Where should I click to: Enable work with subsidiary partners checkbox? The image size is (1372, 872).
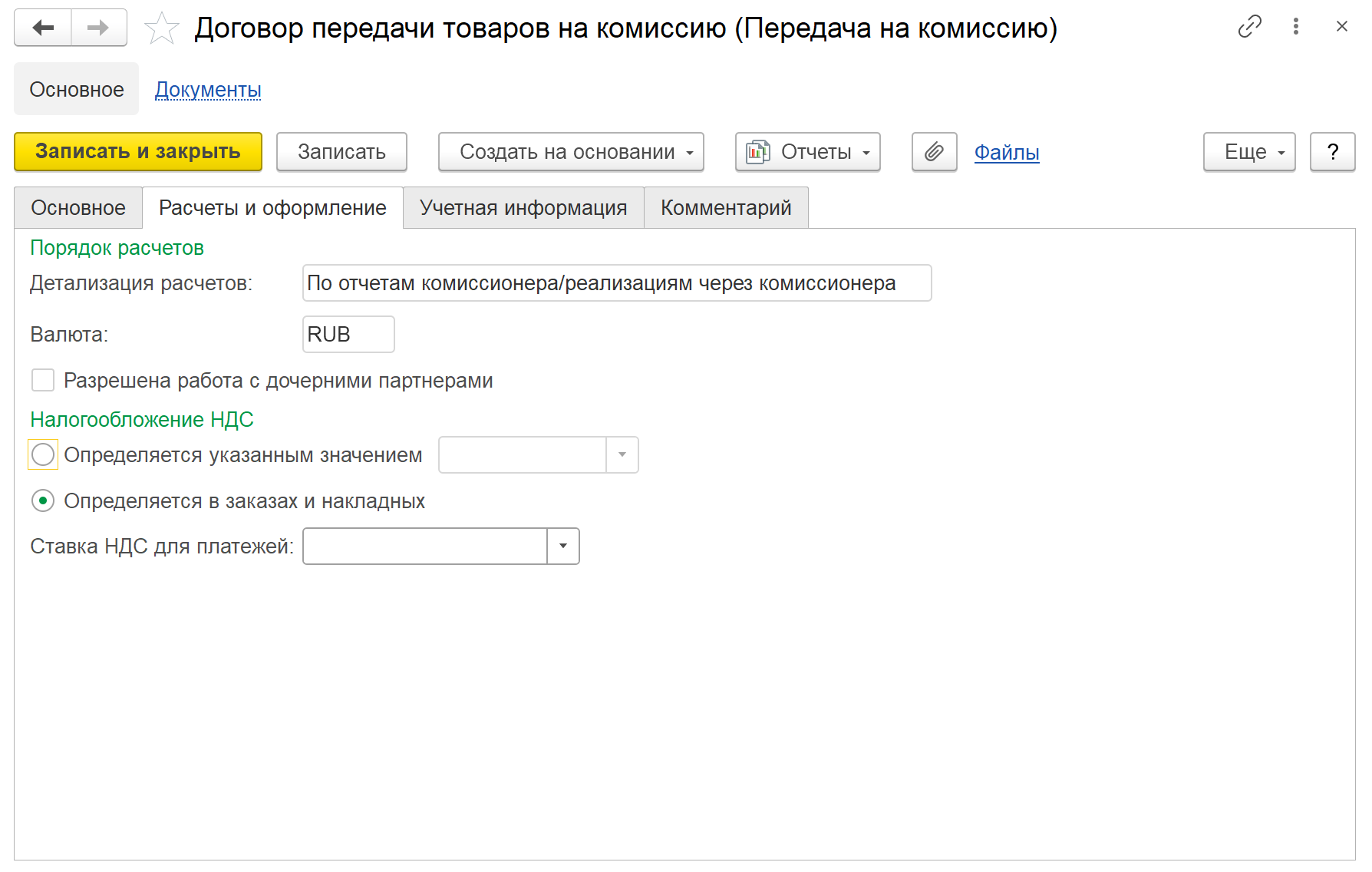(43, 381)
